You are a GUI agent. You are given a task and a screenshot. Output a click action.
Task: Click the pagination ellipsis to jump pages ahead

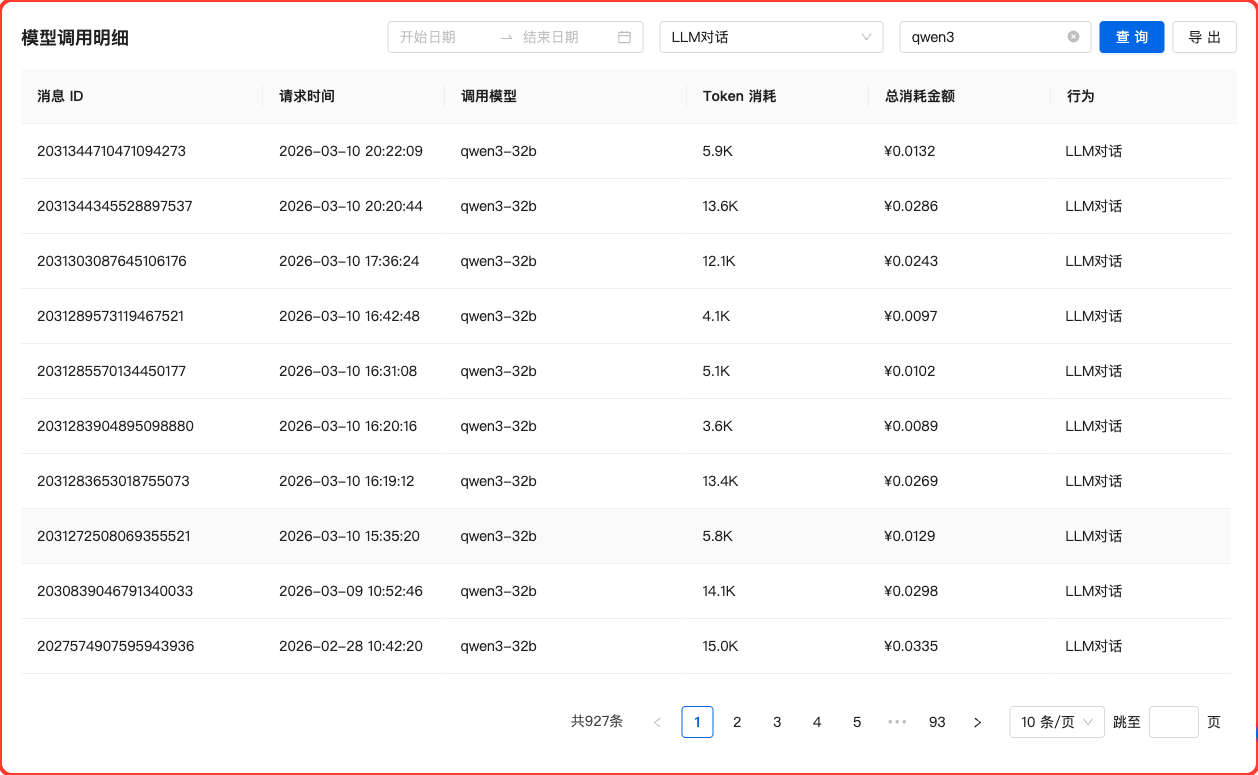point(897,722)
